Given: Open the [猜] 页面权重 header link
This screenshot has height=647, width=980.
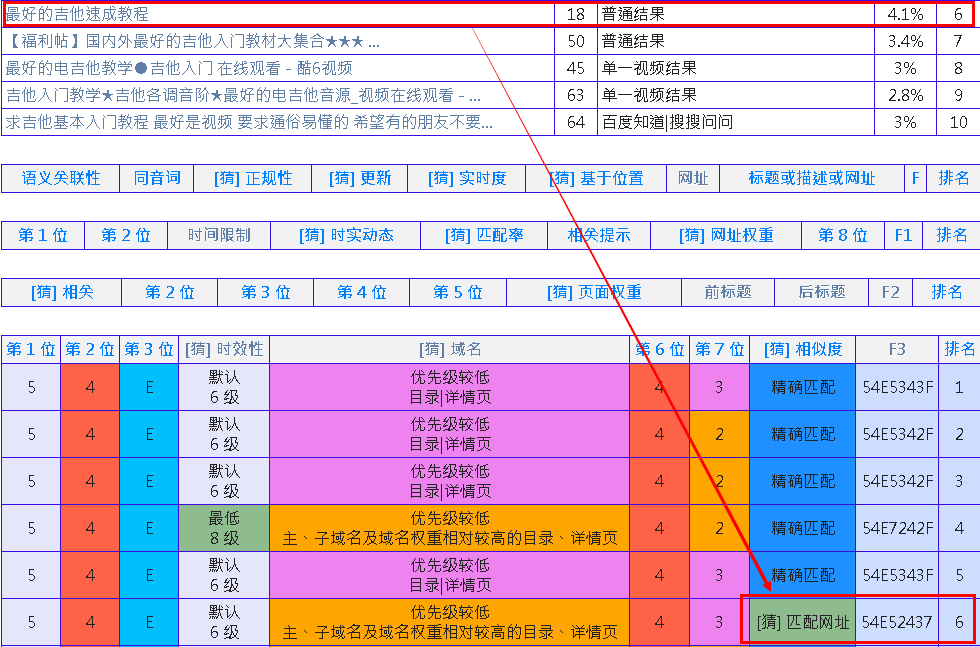Looking at the screenshot, I should coord(594,292).
